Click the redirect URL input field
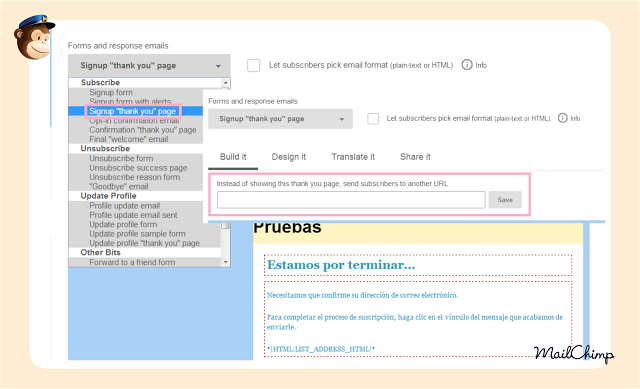Viewport: 640px width, 389px height. pos(351,200)
